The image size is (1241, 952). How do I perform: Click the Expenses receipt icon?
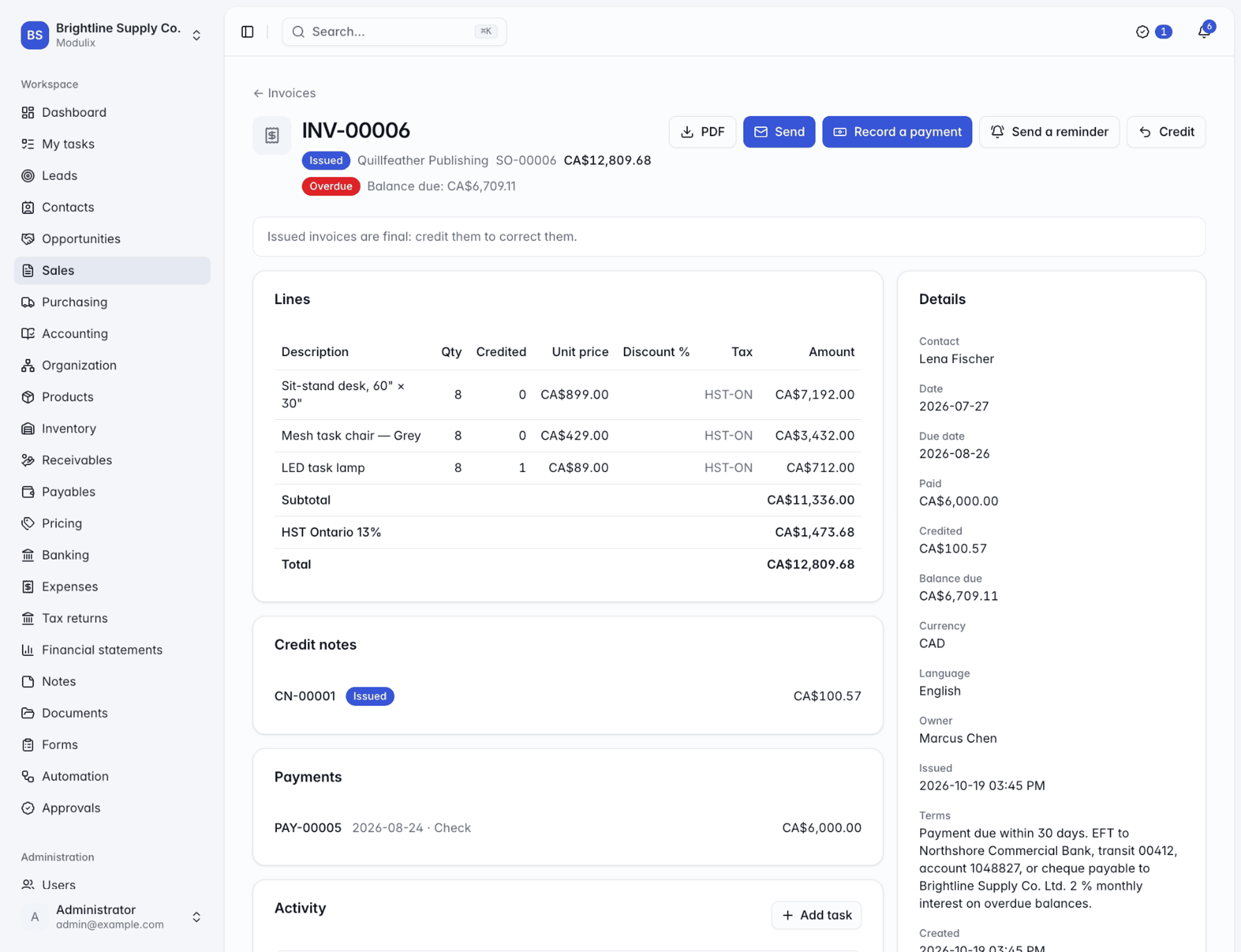click(28, 587)
